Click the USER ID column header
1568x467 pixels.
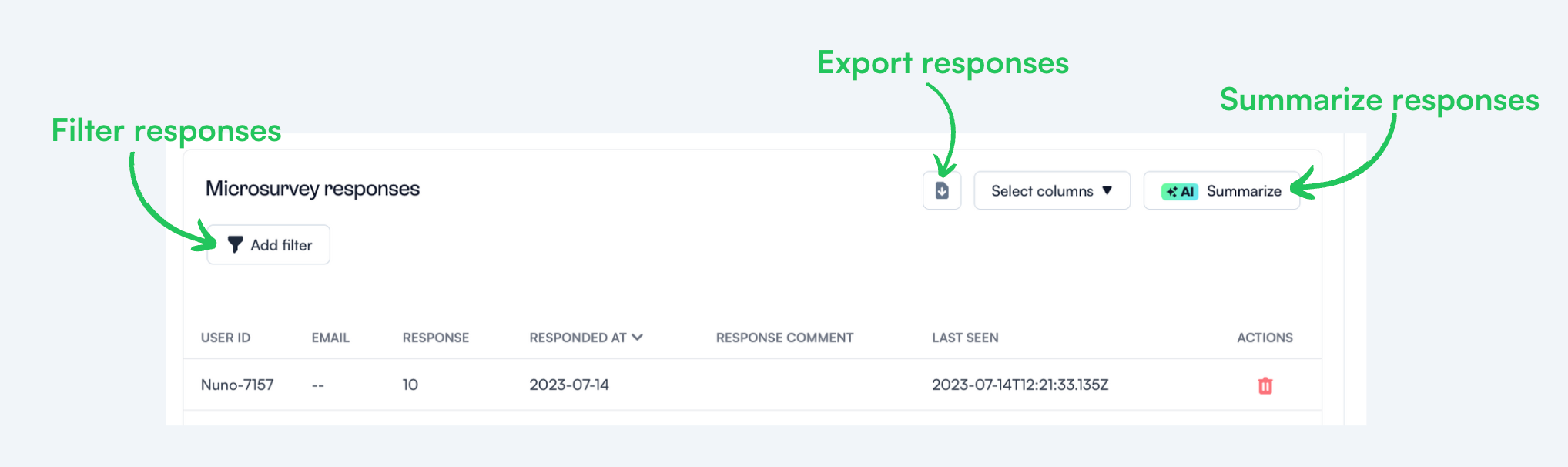coord(226,338)
